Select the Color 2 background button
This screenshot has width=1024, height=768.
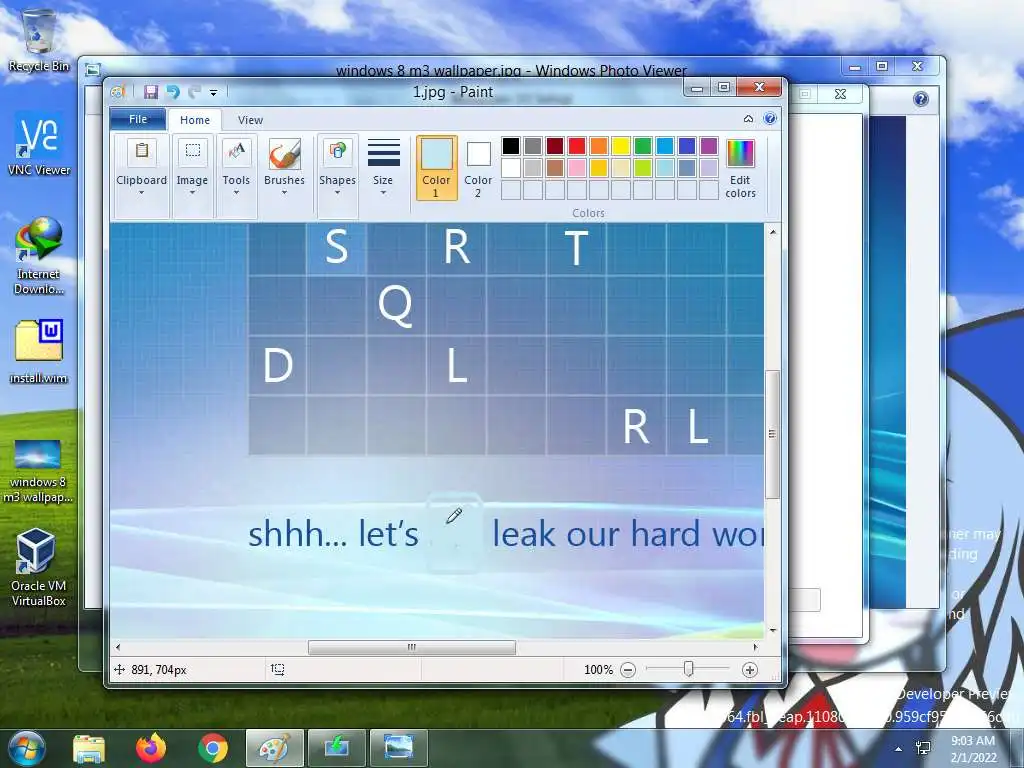478,168
